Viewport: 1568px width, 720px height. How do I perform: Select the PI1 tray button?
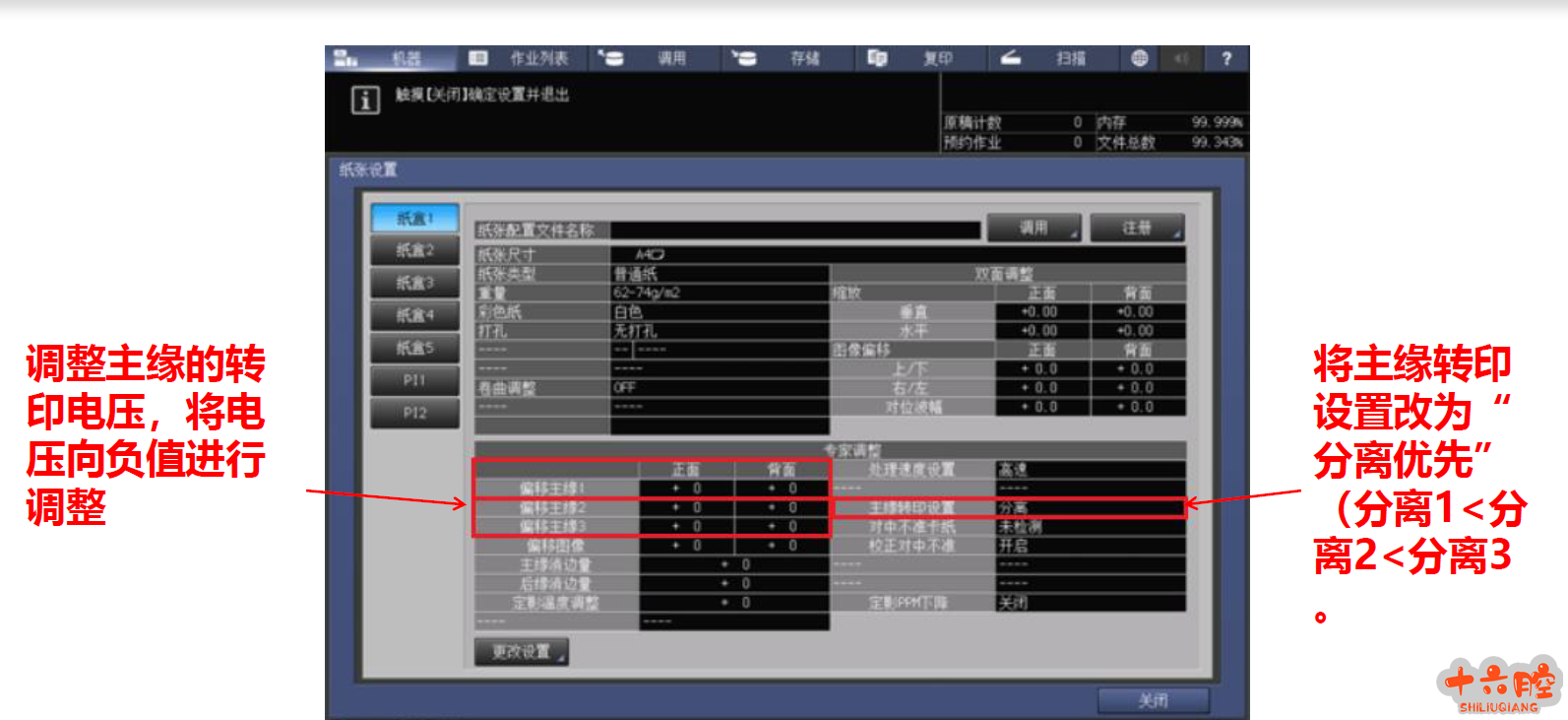pos(414,380)
